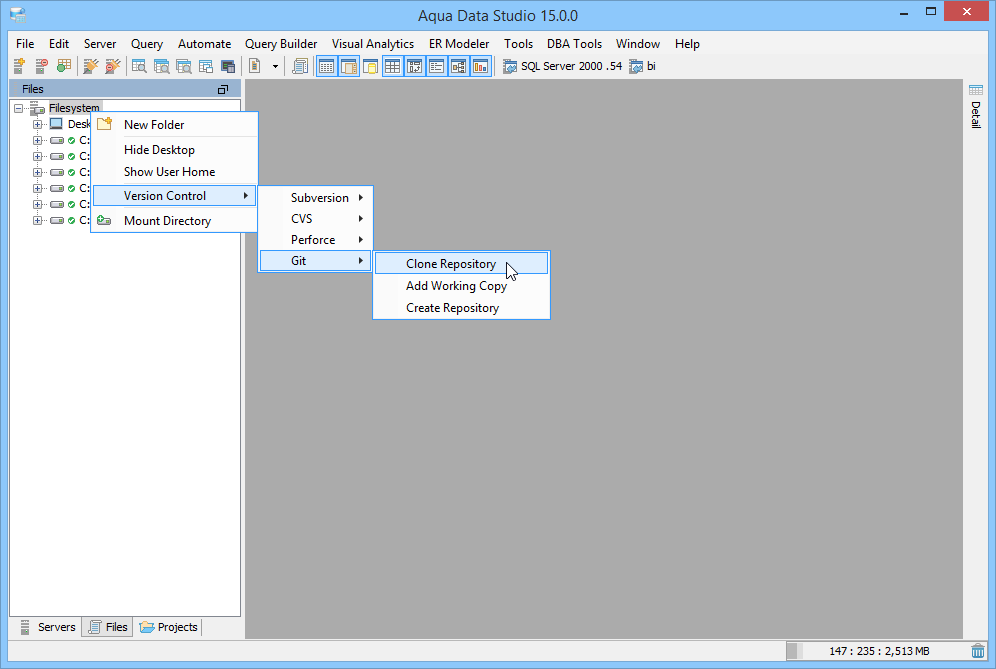The width and height of the screenshot is (996, 669).
Task: Open the Git submenu entry
Action: pyautogui.click(x=315, y=260)
